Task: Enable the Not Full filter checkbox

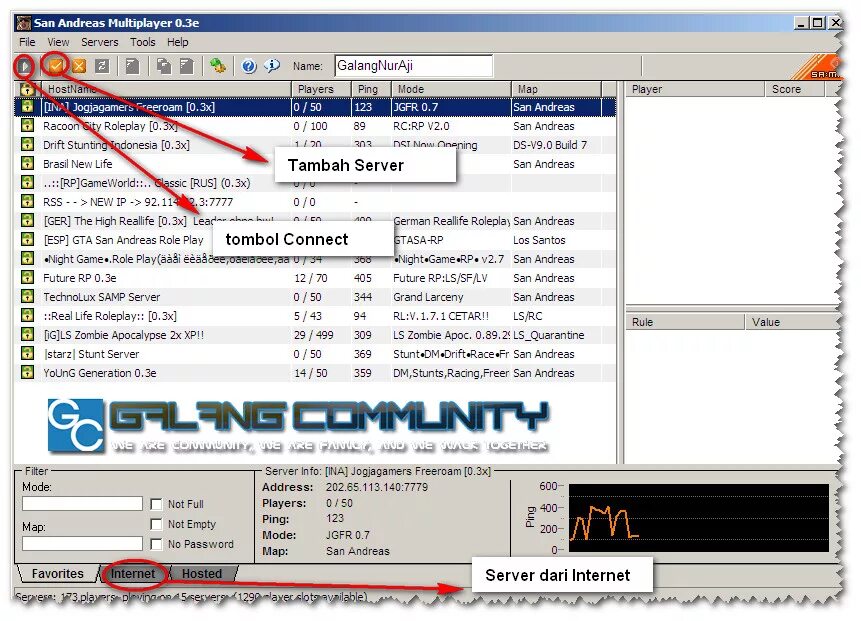Action: [x=156, y=504]
